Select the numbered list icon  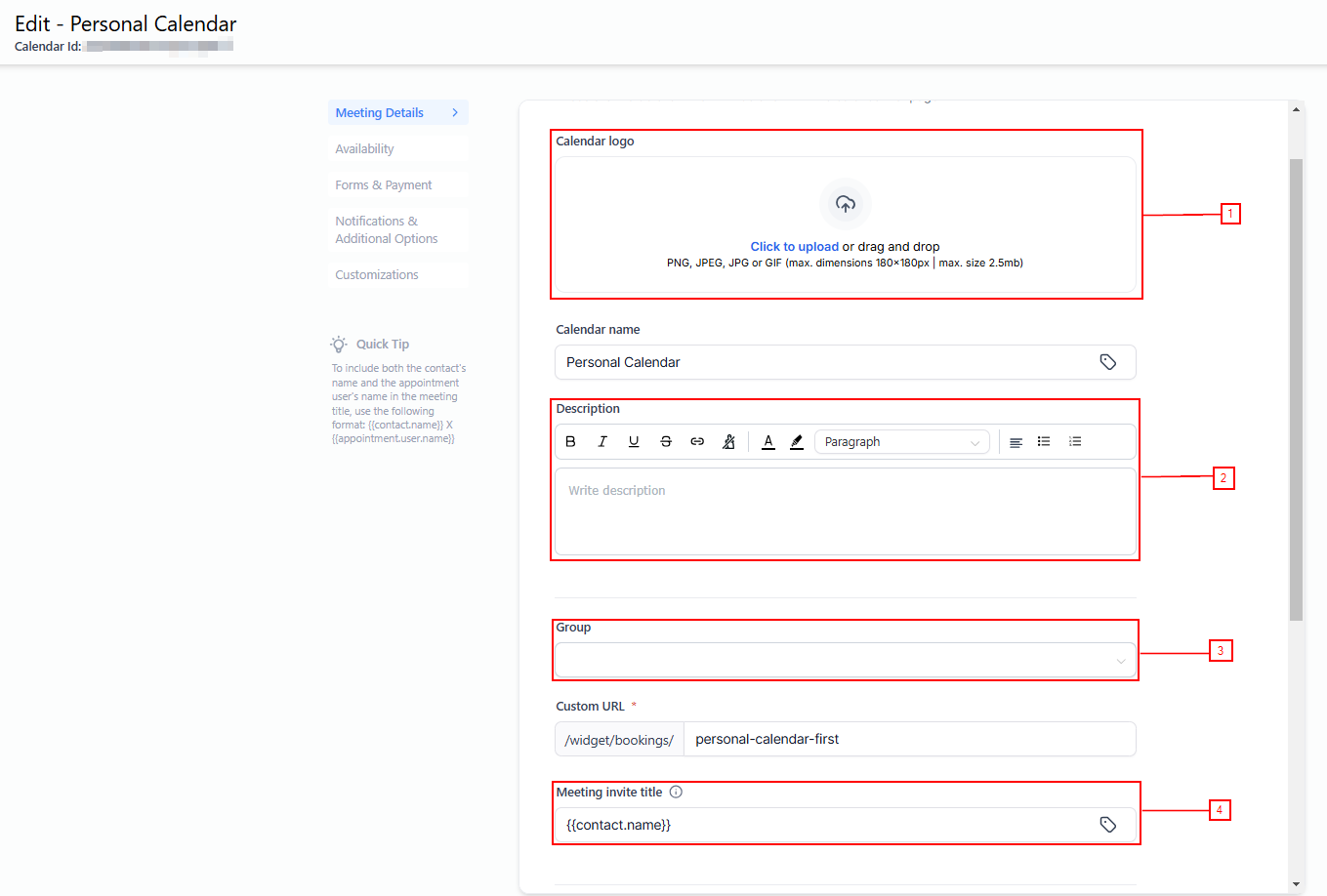[x=1075, y=442]
